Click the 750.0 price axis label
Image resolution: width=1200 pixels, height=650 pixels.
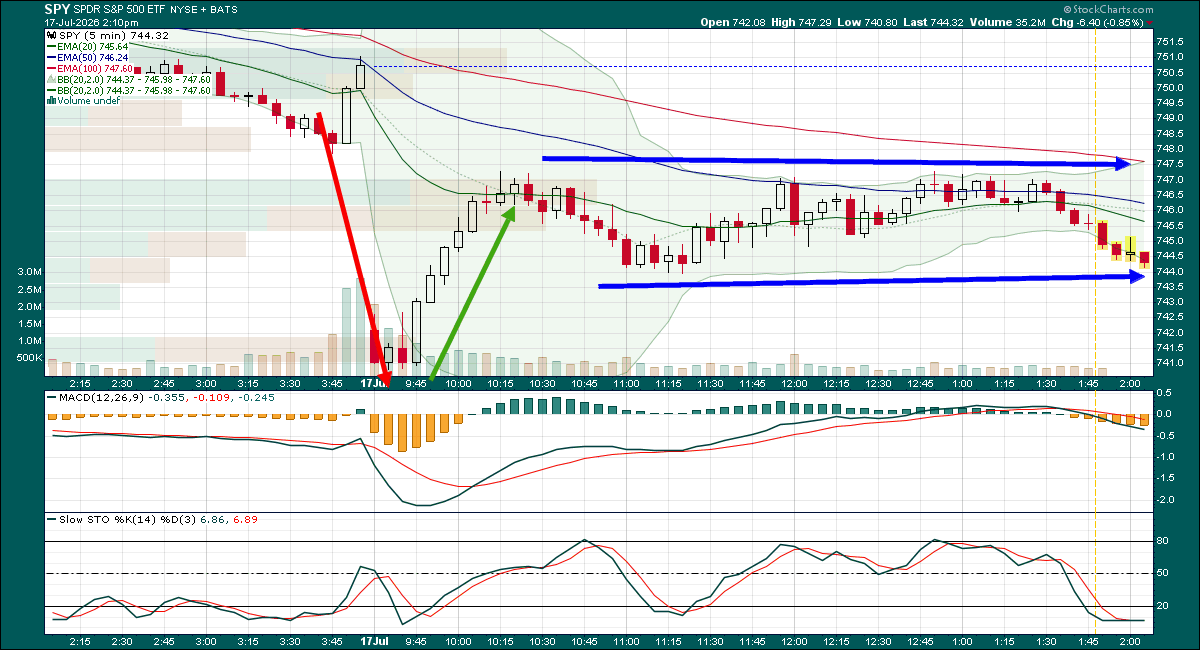(x=1170, y=88)
